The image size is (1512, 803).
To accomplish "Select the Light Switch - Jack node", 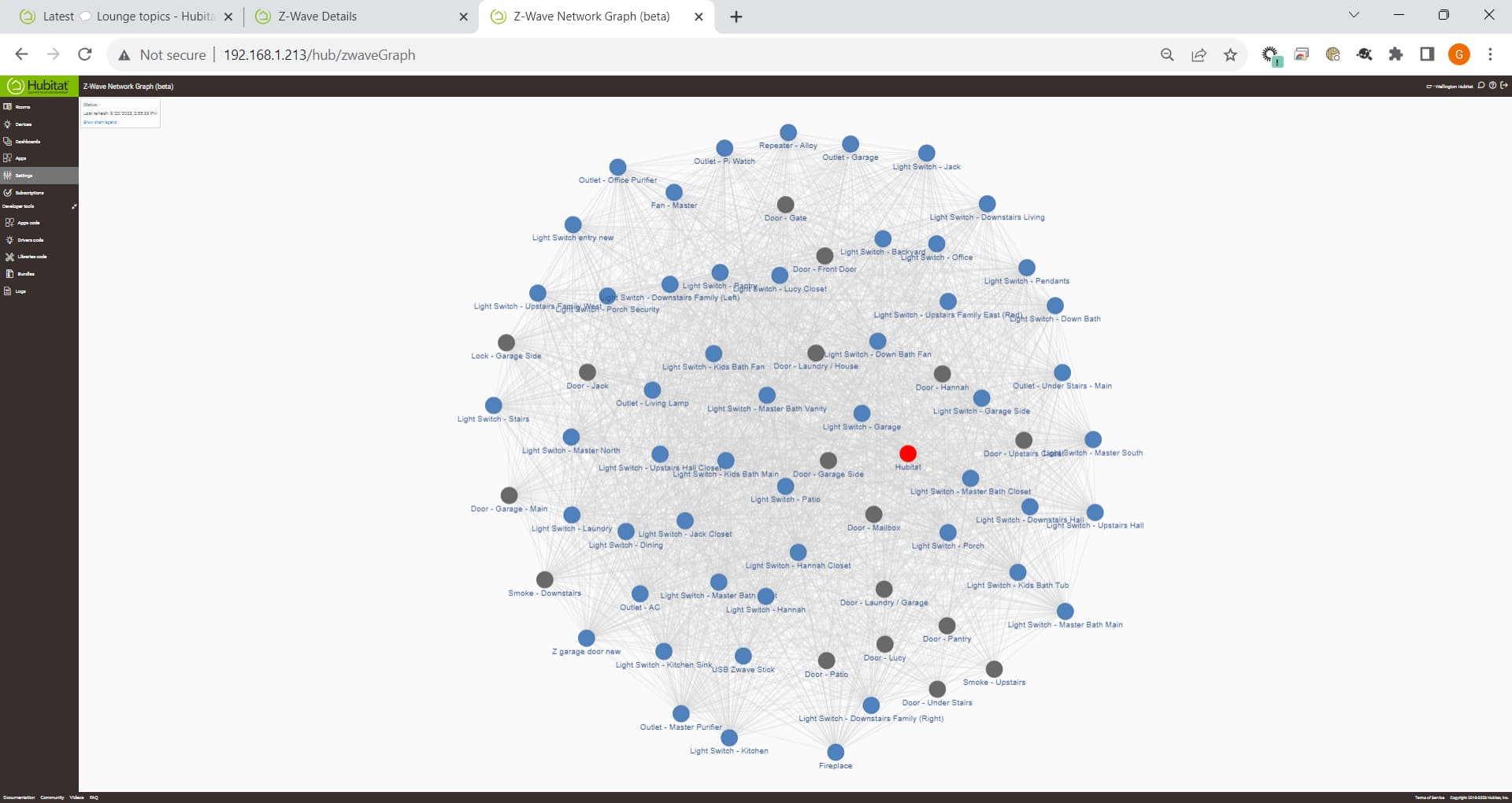I will pos(927,153).
